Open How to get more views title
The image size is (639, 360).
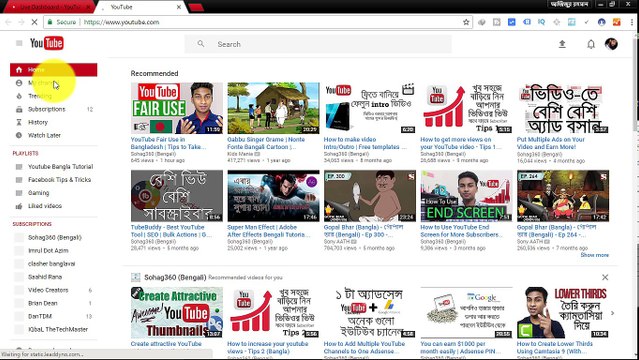[460, 143]
